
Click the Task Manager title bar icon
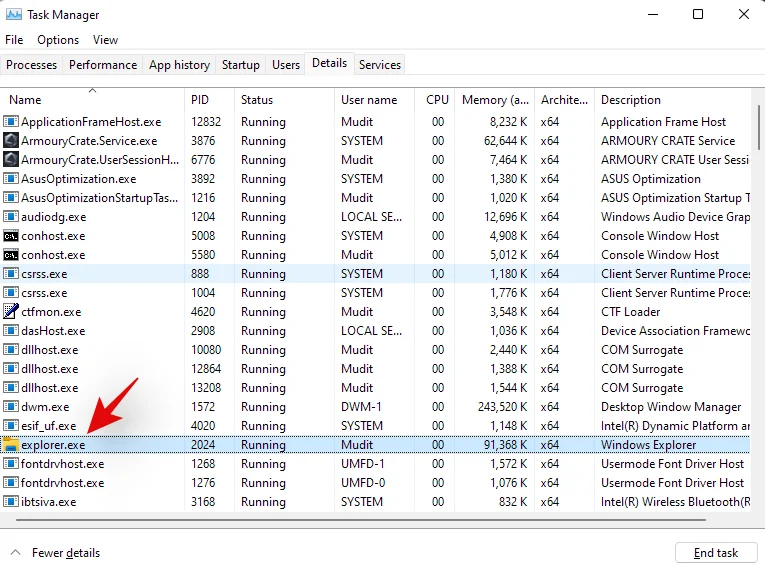point(14,15)
